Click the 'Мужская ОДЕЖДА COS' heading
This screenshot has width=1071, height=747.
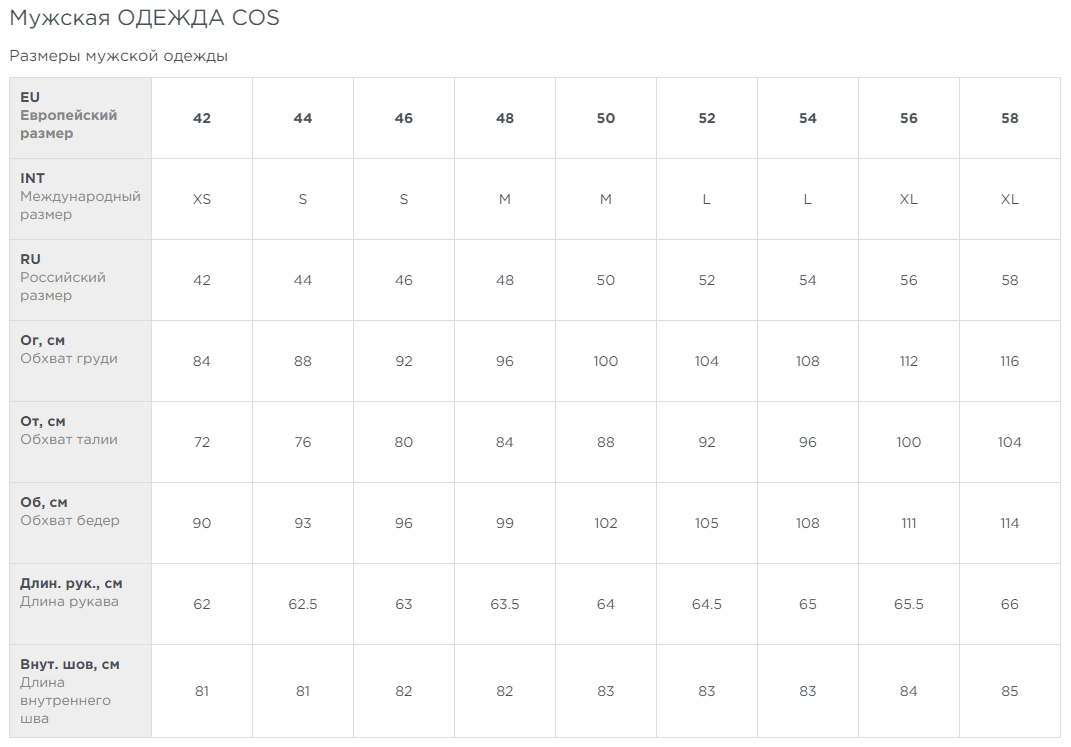[144, 18]
